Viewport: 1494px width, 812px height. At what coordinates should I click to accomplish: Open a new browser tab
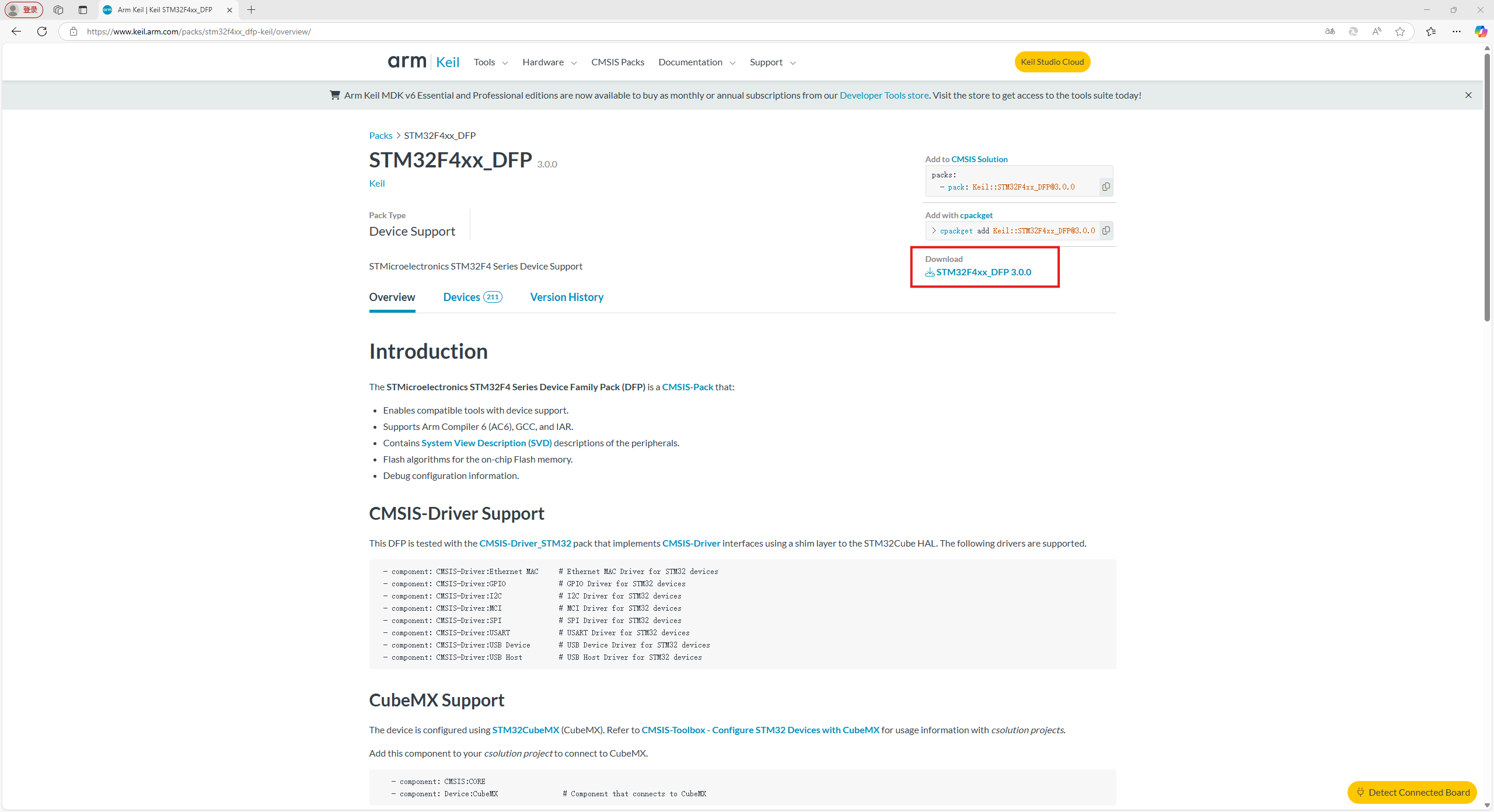pyautogui.click(x=251, y=10)
